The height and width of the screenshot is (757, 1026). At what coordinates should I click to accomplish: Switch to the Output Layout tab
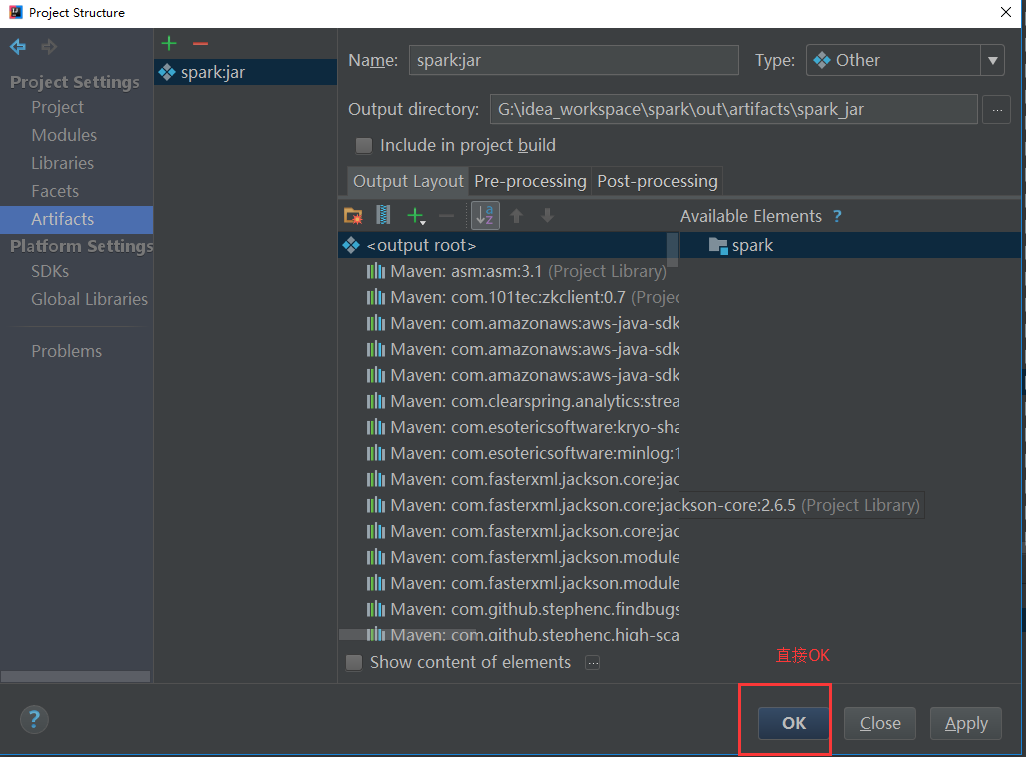[x=408, y=181]
